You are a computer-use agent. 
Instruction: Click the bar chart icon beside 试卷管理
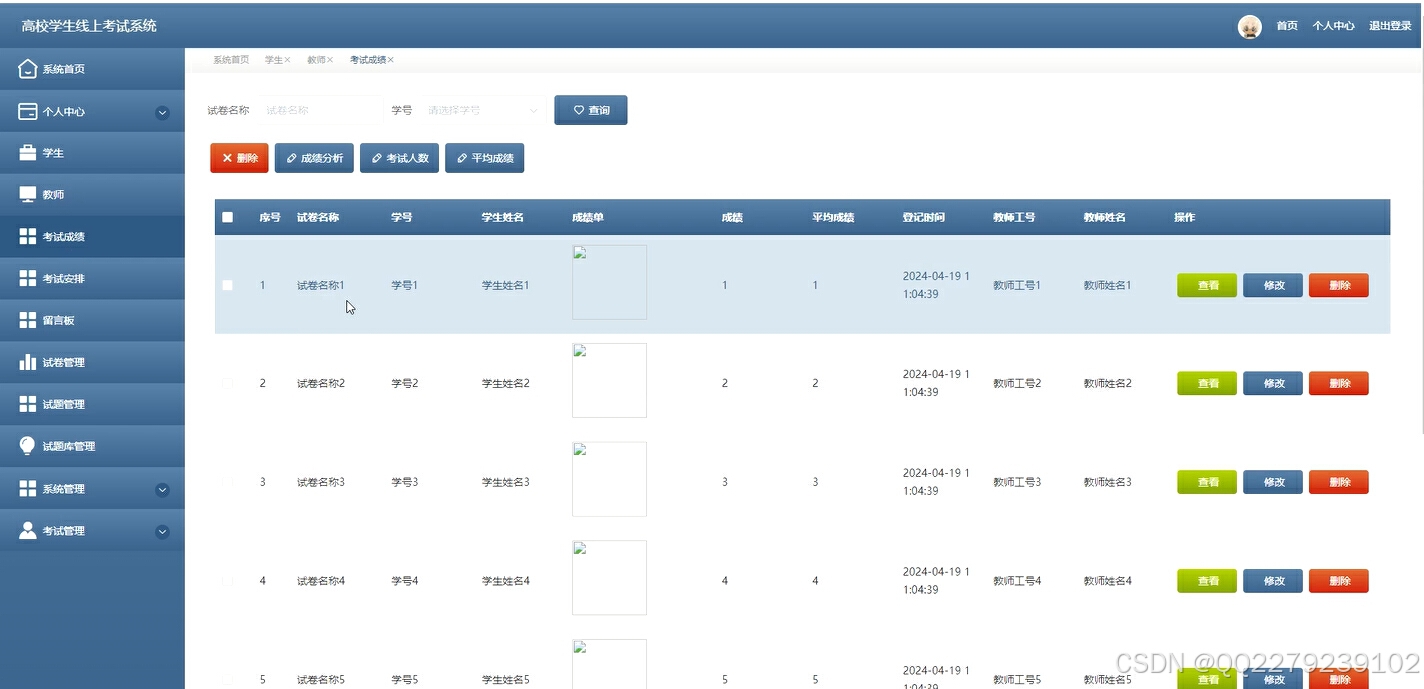pos(28,362)
